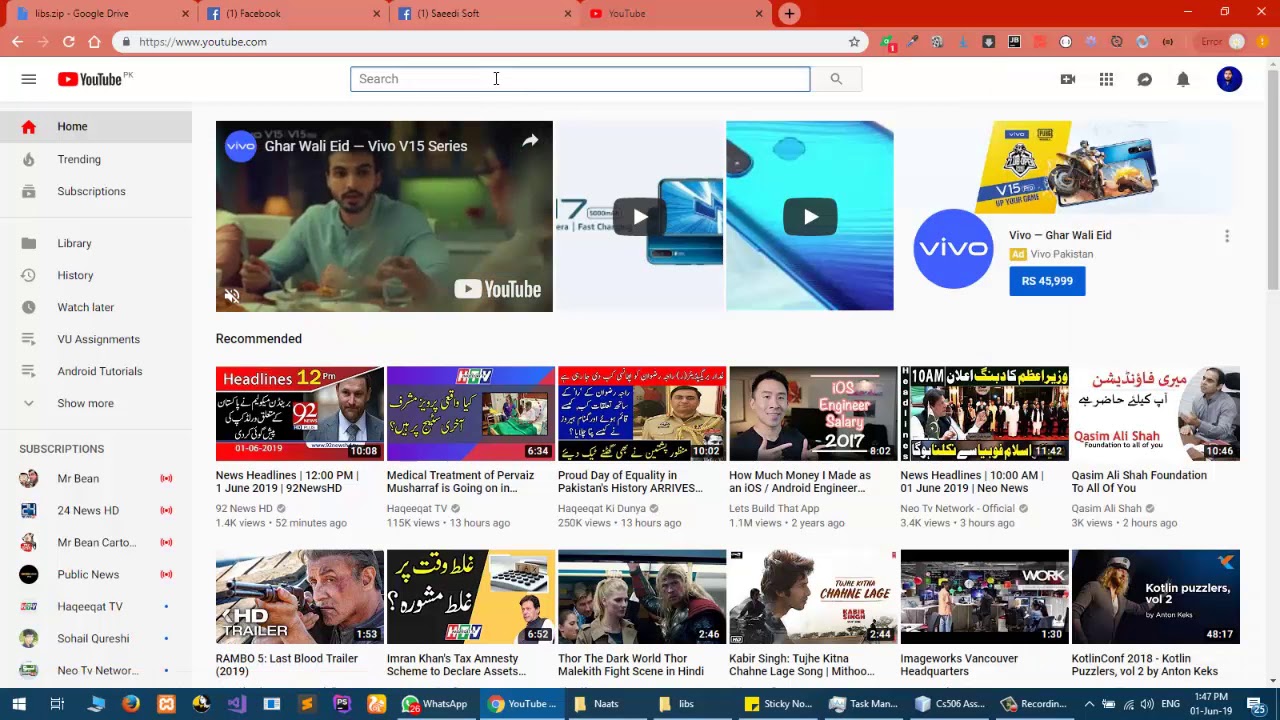Open Chrome home button
The image size is (1280, 720).
(94, 42)
